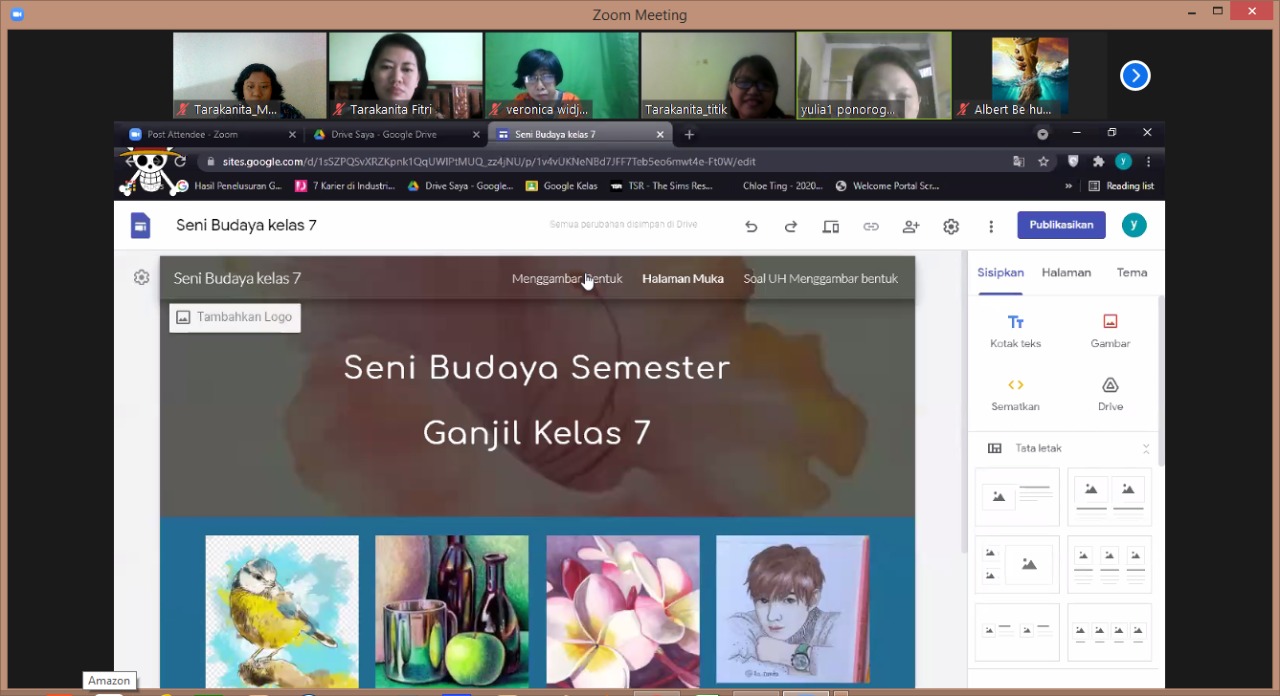Screen dimensions: 1280x696
Task: Insert an image with Gambar
Action: coord(1110,332)
